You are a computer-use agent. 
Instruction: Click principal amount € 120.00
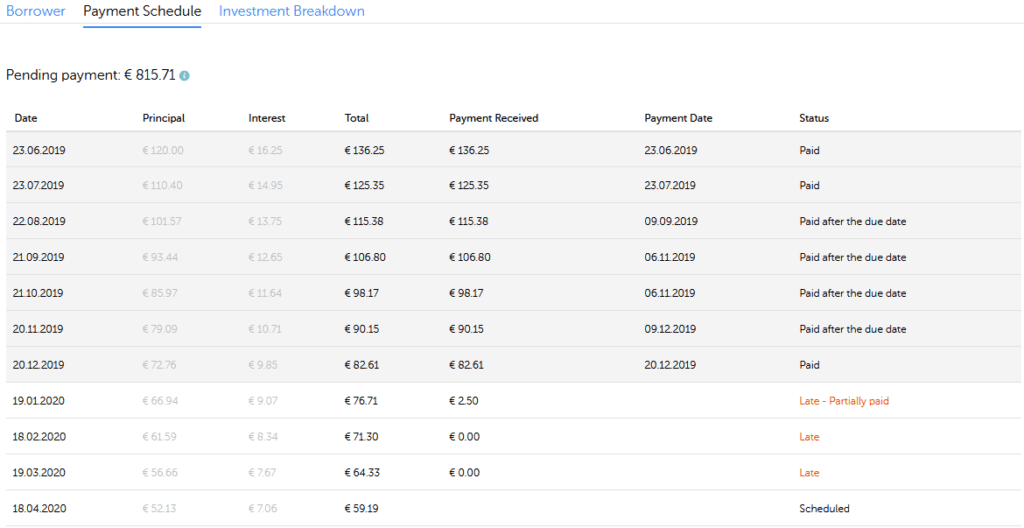tap(163, 150)
